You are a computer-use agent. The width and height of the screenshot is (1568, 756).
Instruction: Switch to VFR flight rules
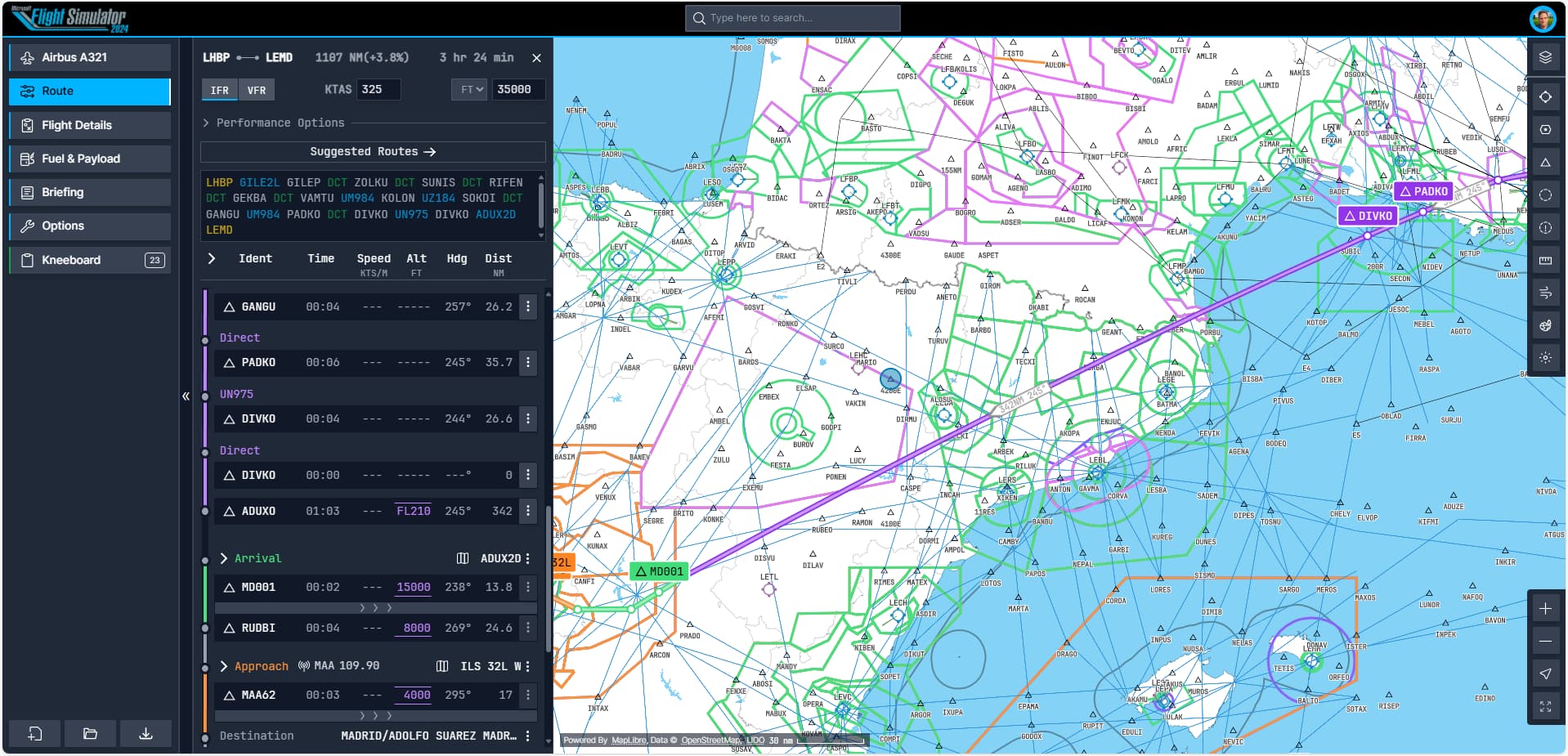(x=257, y=90)
